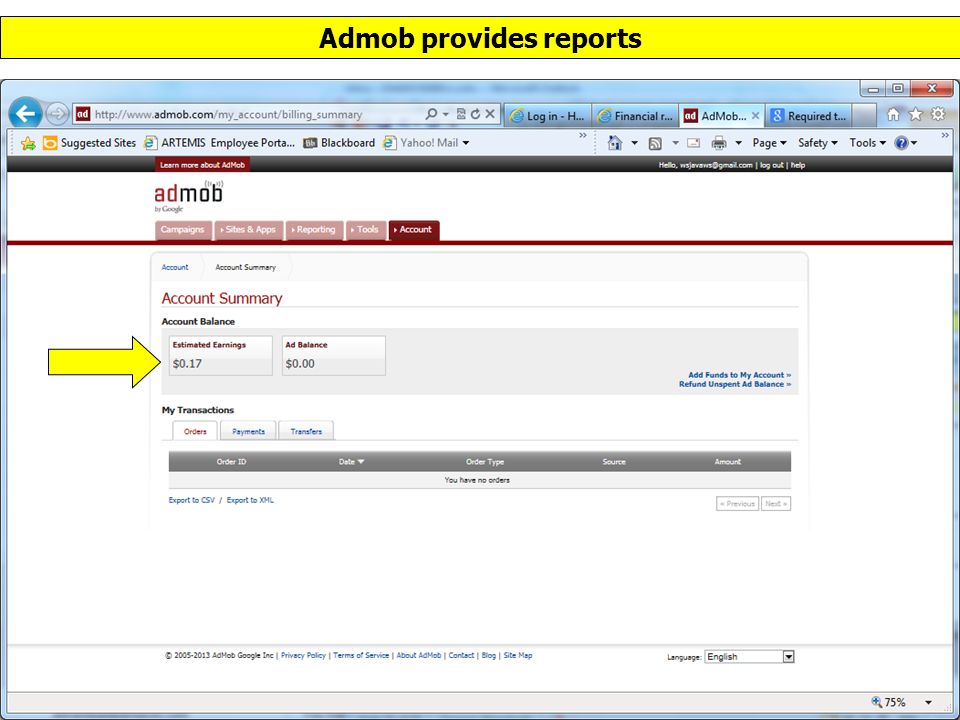The image size is (960, 720).
Task: Open the Yahoo! Mail favorite
Action: pyautogui.click(x=421, y=143)
